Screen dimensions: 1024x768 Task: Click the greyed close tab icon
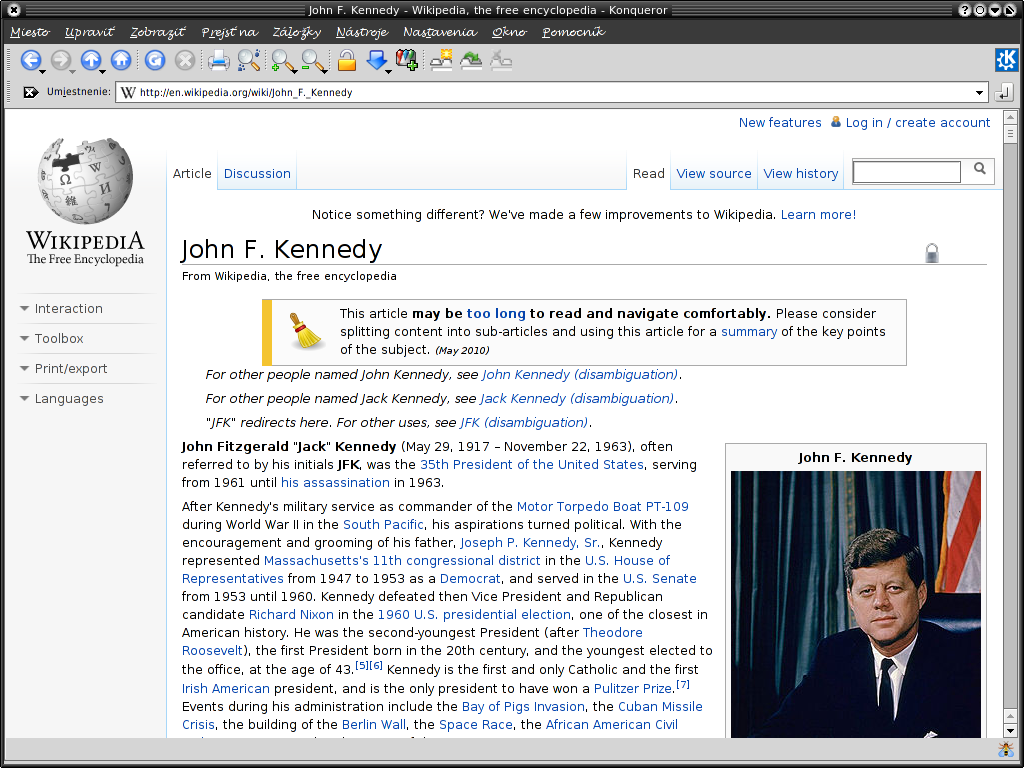(x=501, y=61)
